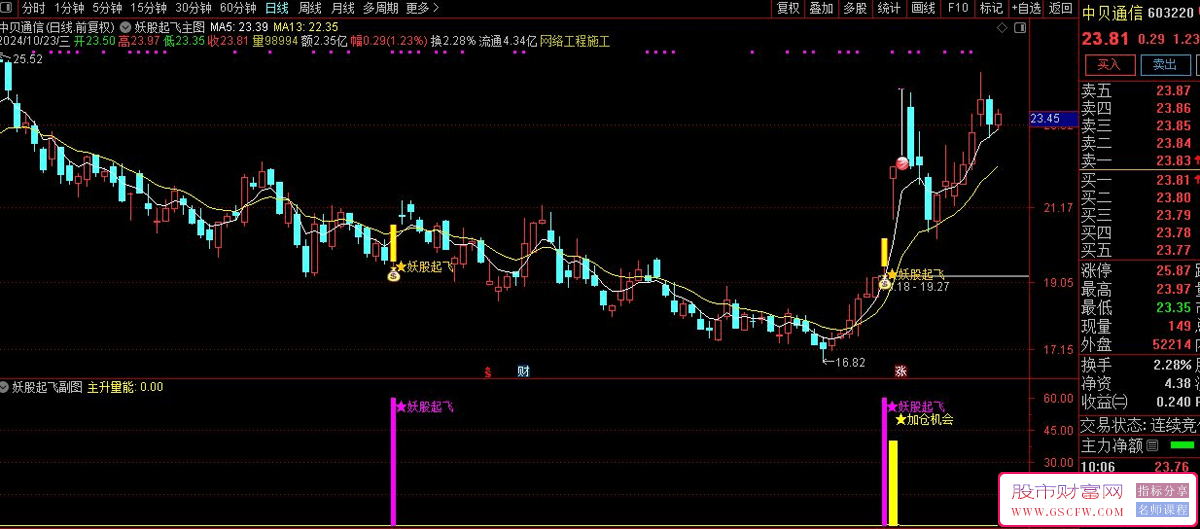Click the 买一 price 23.81
The image size is (1200, 529).
pyautogui.click(x=1174, y=180)
